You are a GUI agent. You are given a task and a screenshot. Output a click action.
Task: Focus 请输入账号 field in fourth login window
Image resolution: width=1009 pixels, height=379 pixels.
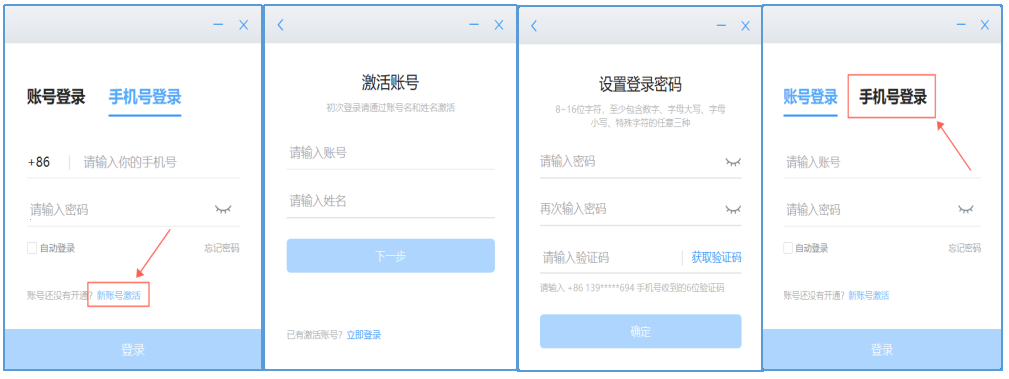click(882, 162)
